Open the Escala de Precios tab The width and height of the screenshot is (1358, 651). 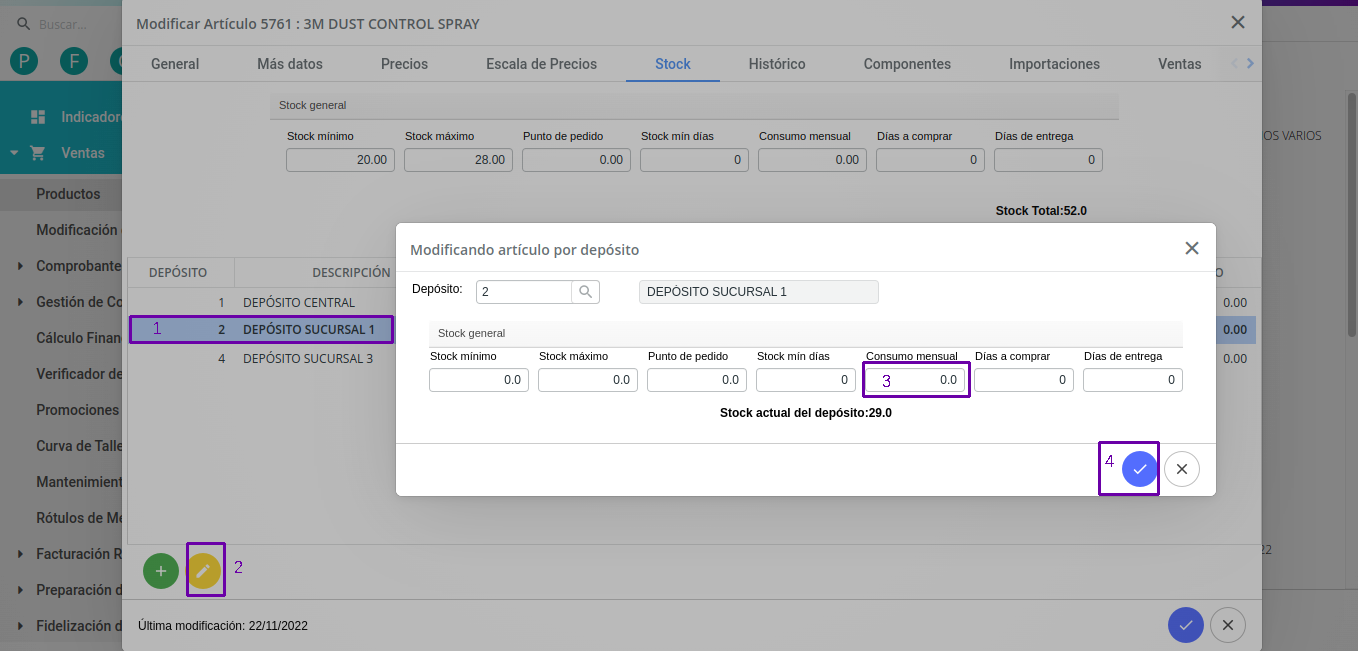(541, 64)
